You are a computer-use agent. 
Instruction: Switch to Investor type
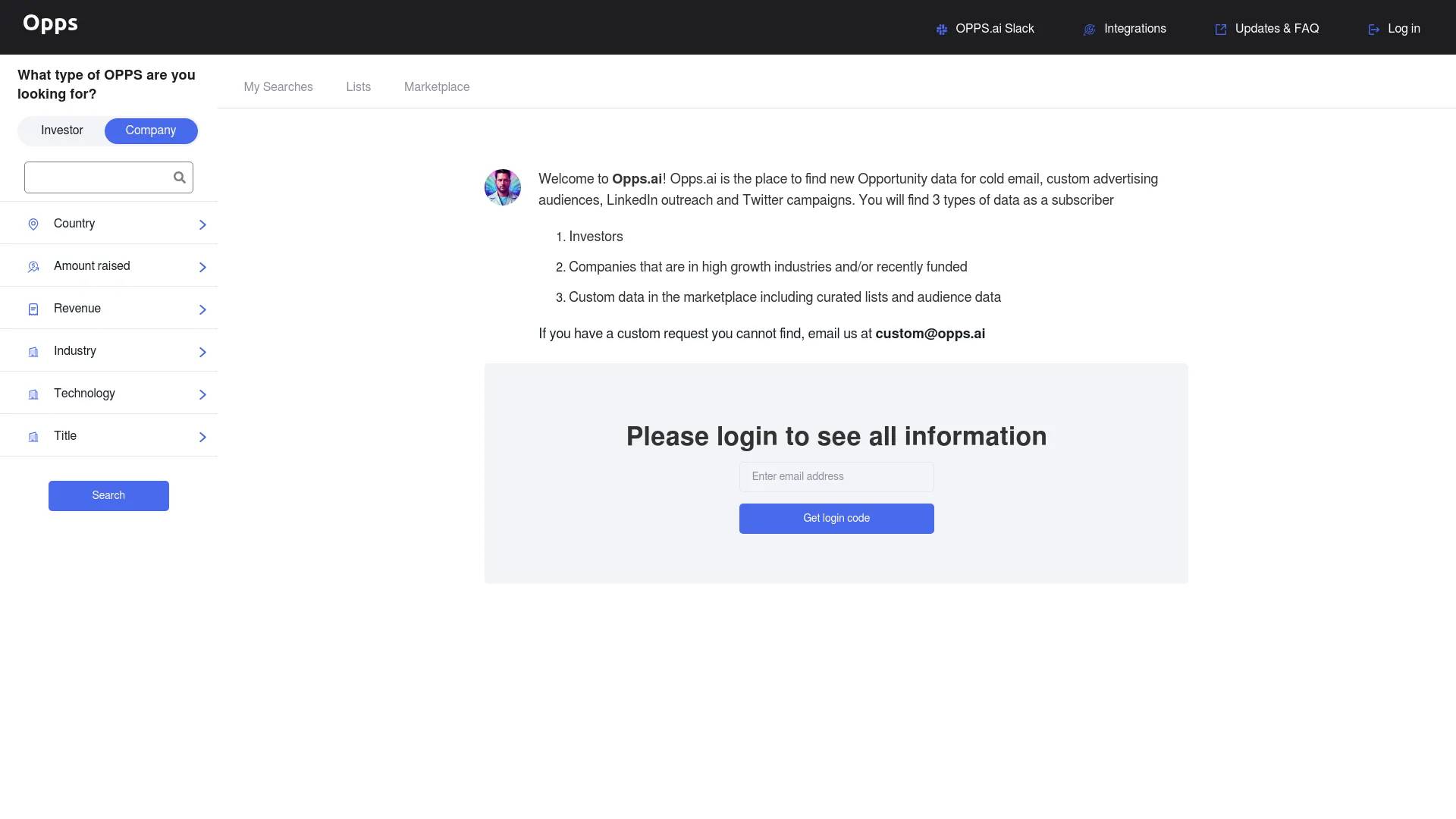[62, 130]
